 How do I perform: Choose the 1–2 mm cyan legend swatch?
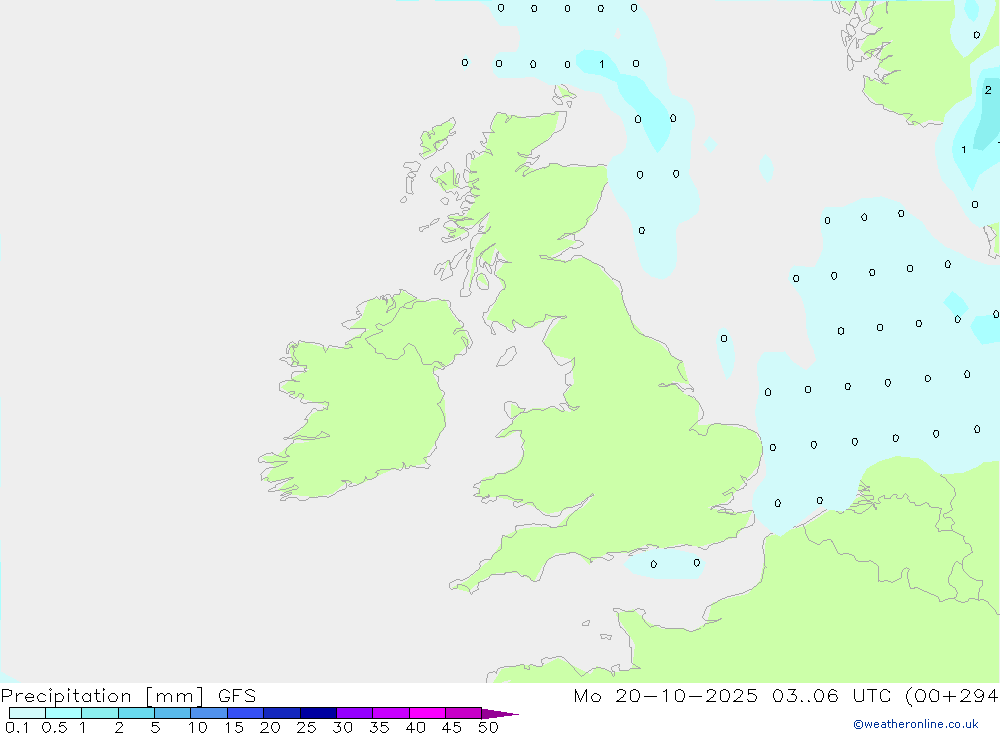[100, 713]
